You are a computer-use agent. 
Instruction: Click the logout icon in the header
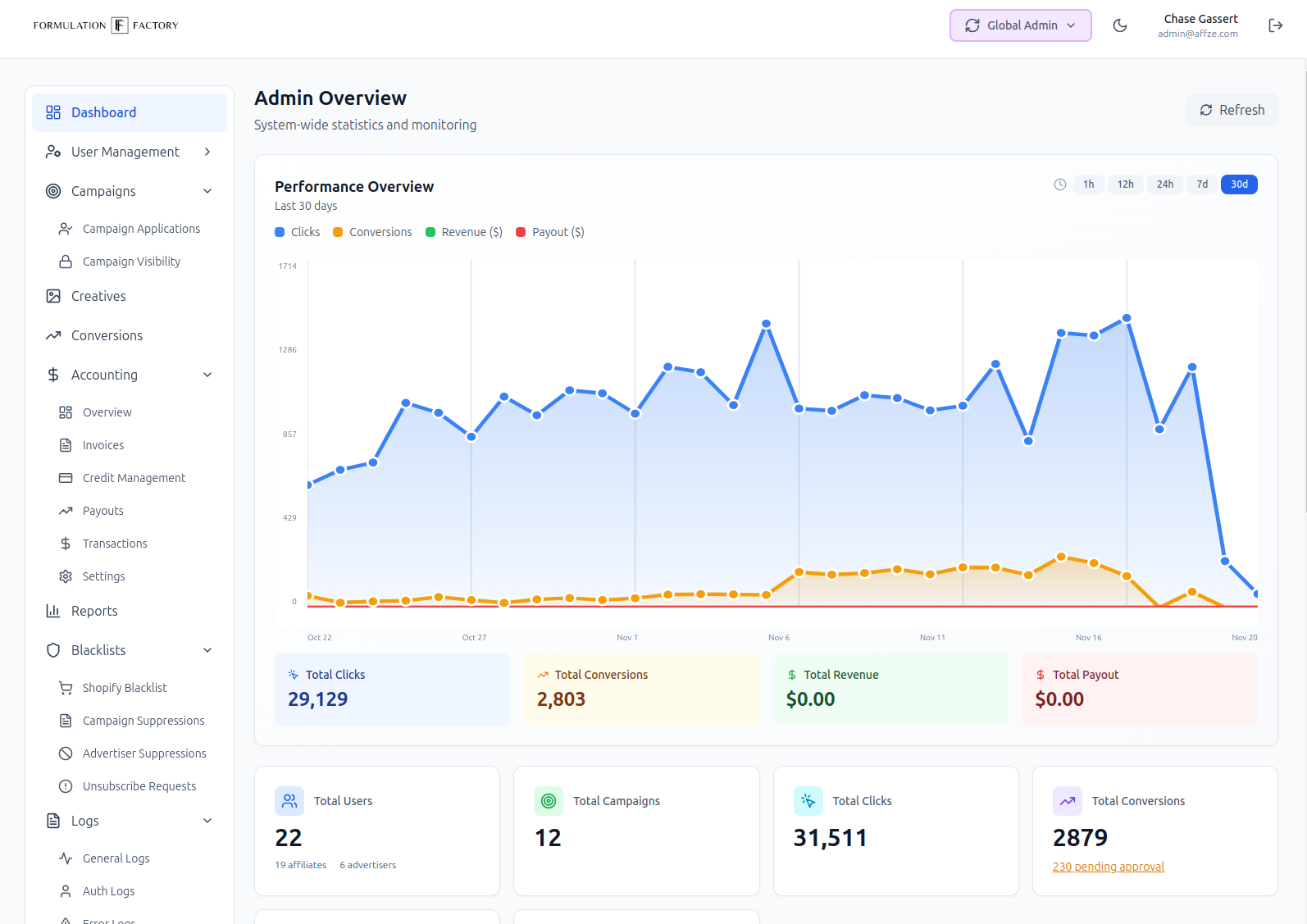coord(1275,25)
